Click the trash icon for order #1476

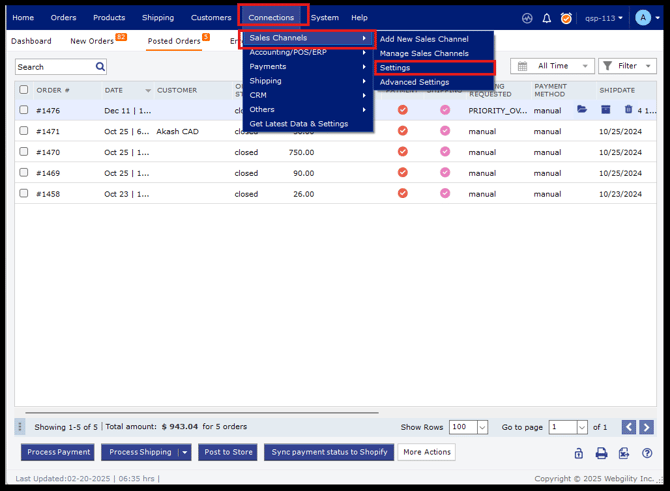[x=628, y=110]
